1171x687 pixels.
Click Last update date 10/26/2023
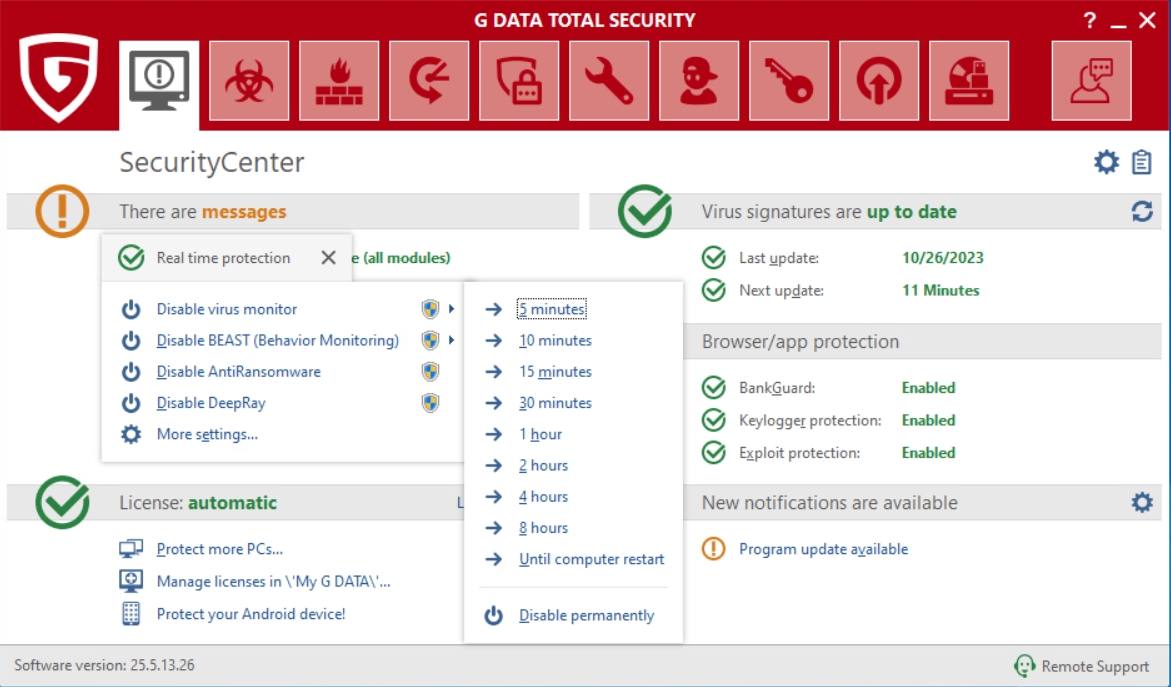(x=942, y=258)
